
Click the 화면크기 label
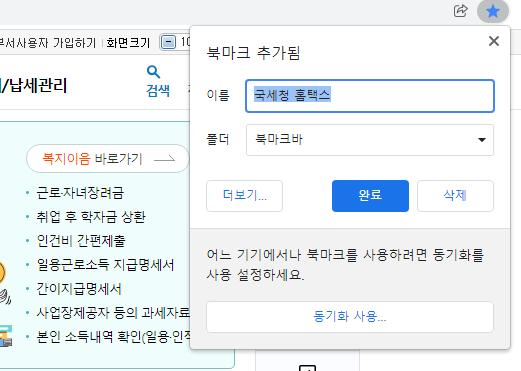[128, 43]
